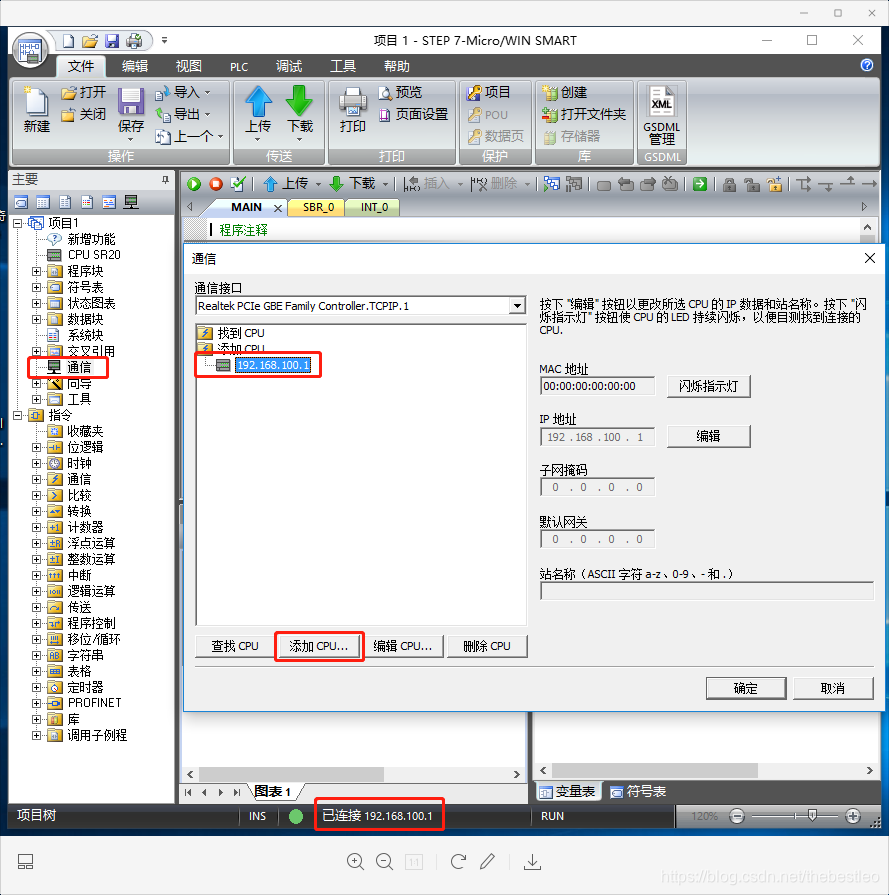The height and width of the screenshot is (895, 889).
Task: Click the 找到 CPU folder in the dialog
Action: point(240,333)
